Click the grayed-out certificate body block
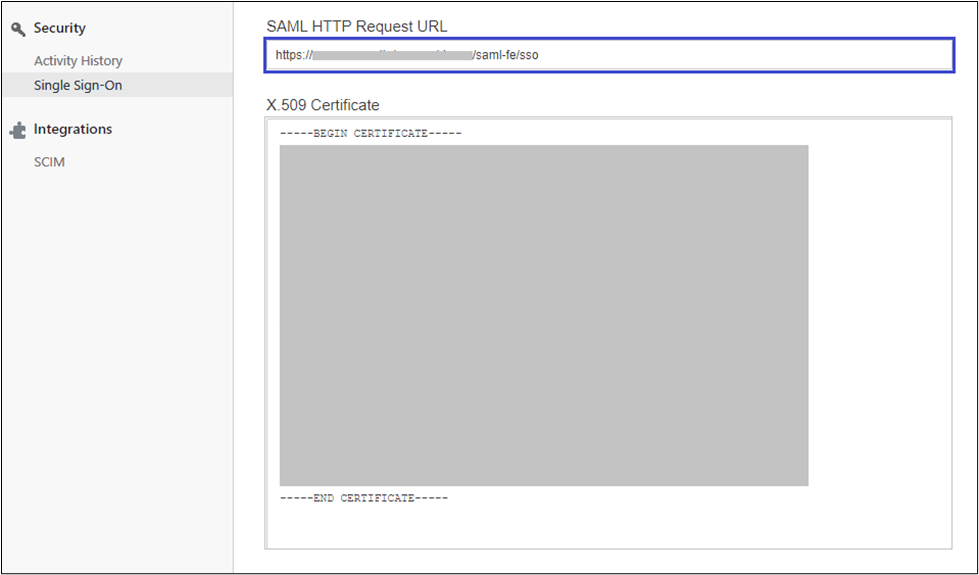 pos(543,315)
